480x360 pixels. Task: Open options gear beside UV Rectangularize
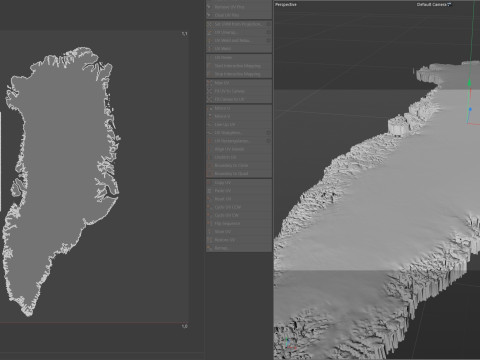(268, 141)
